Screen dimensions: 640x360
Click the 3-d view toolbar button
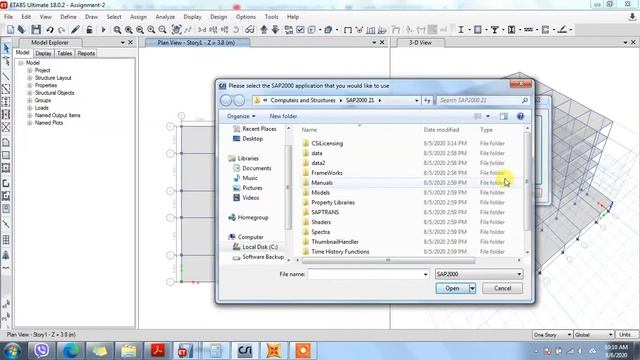[x=202, y=30]
